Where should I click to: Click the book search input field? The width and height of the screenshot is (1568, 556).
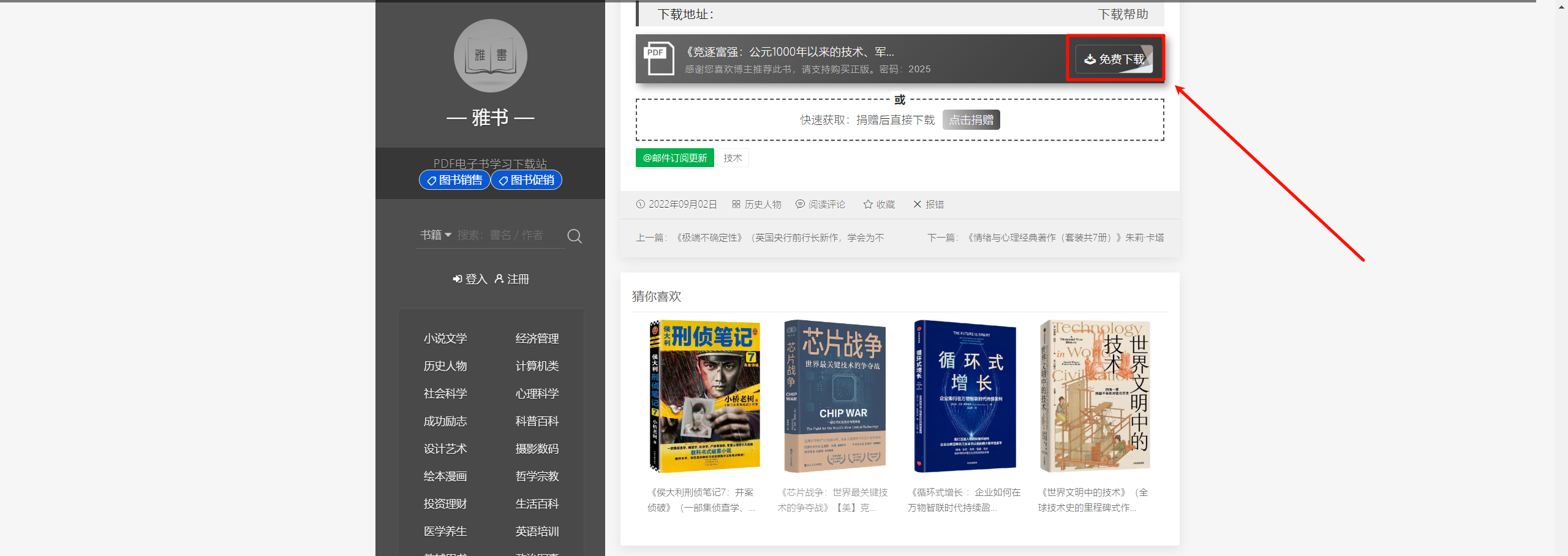(x=508, y=235)
